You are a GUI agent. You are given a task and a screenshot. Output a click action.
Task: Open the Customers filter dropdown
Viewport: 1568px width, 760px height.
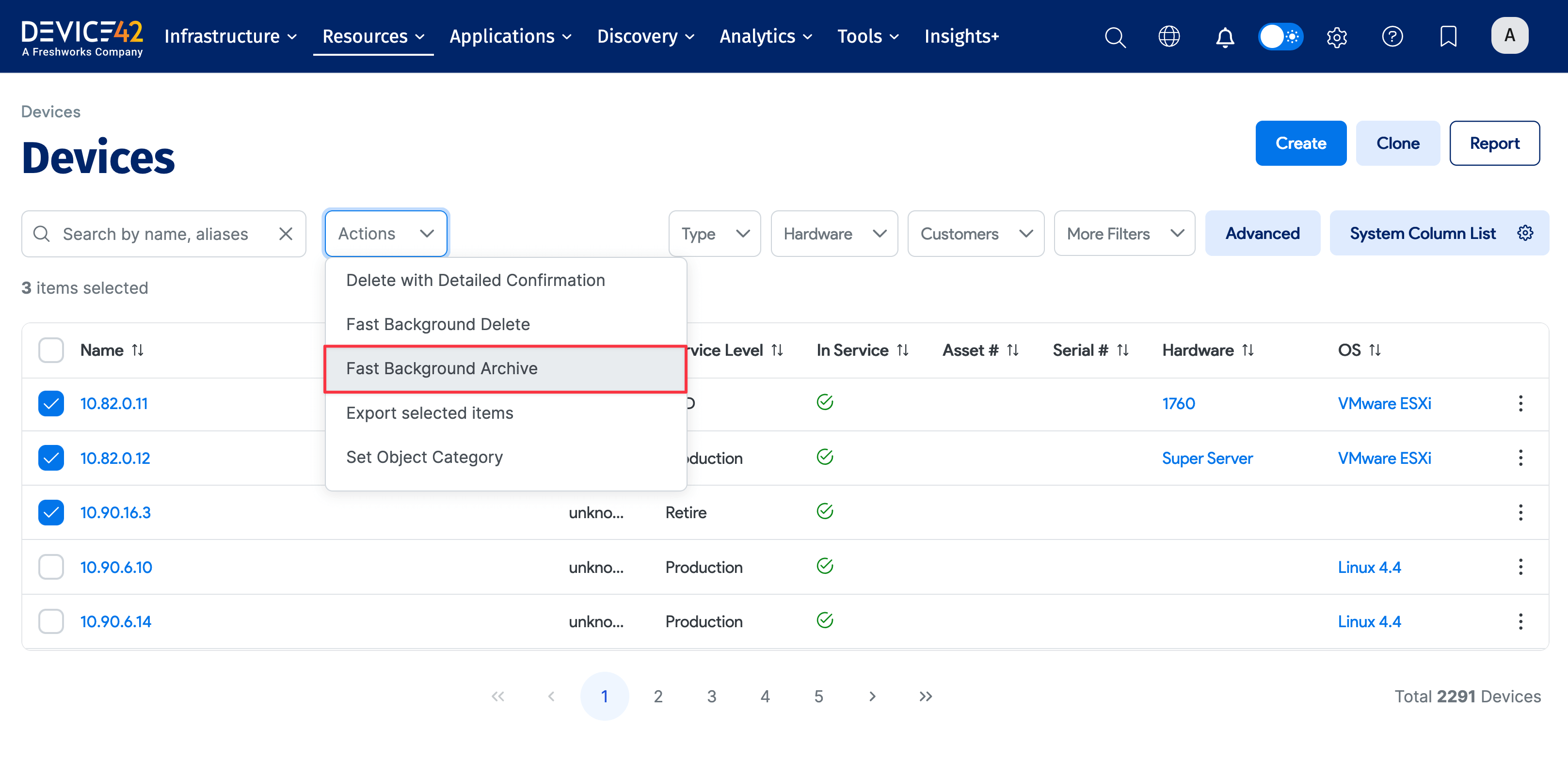pyautogui.click(x=975, y=234)
